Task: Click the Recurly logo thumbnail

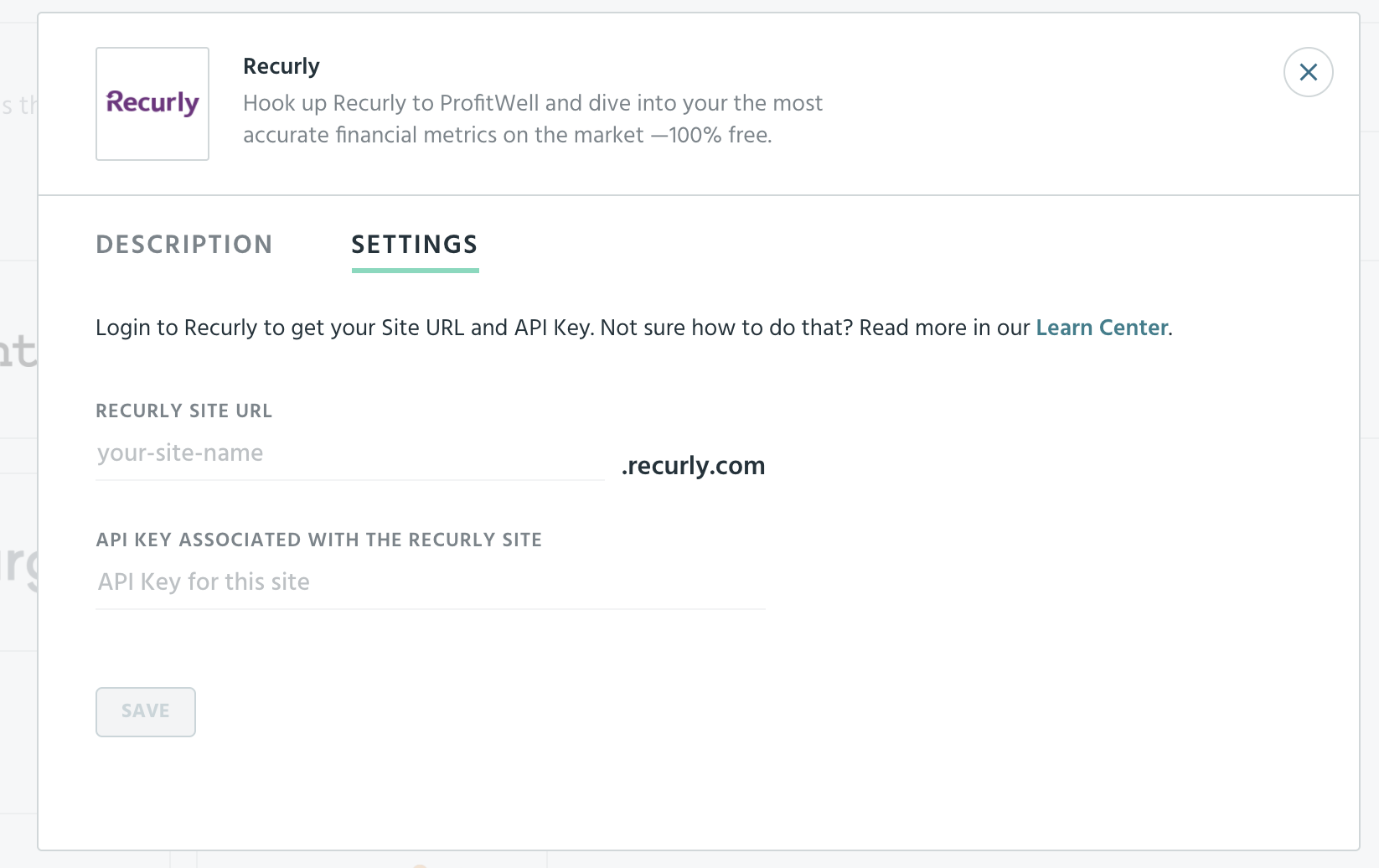Action: [x=152, y=104]
